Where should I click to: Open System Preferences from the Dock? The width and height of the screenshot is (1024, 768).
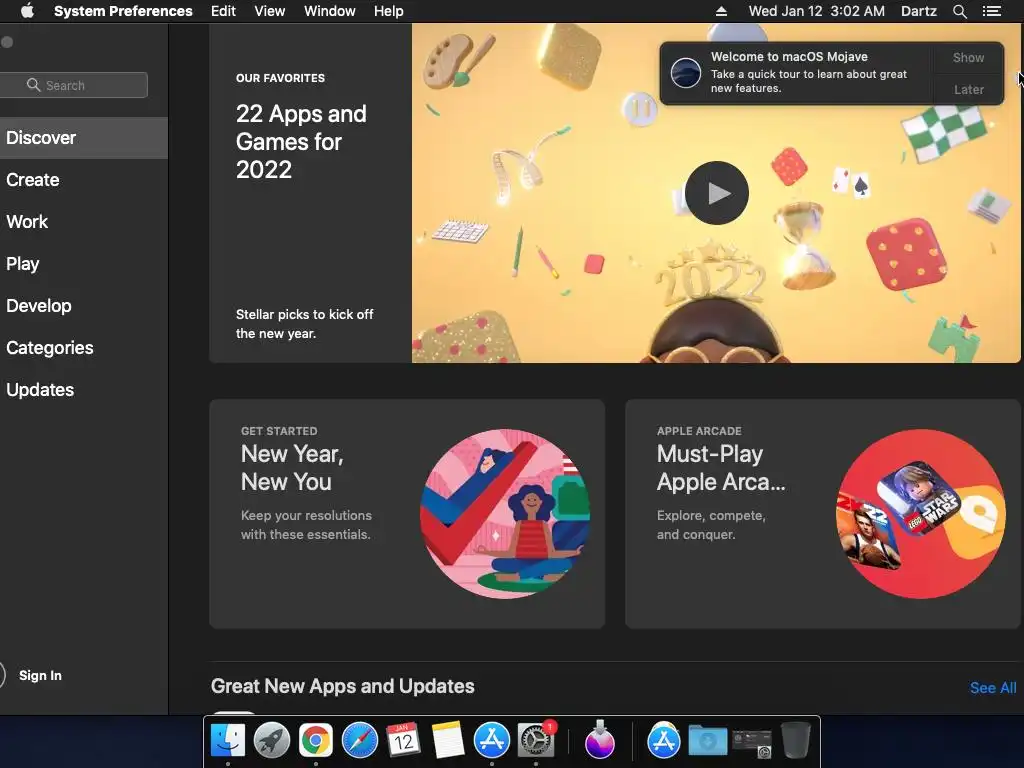pos(536,741)
